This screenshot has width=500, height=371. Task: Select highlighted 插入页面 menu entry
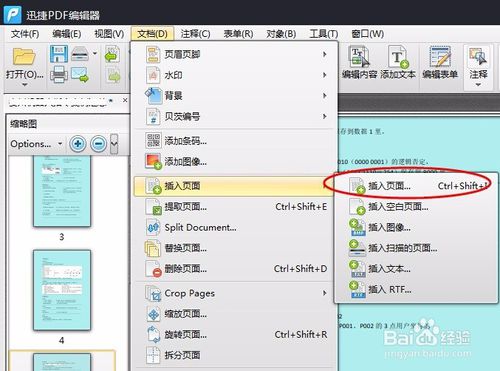pyautogui.click(x=233, y=186)
